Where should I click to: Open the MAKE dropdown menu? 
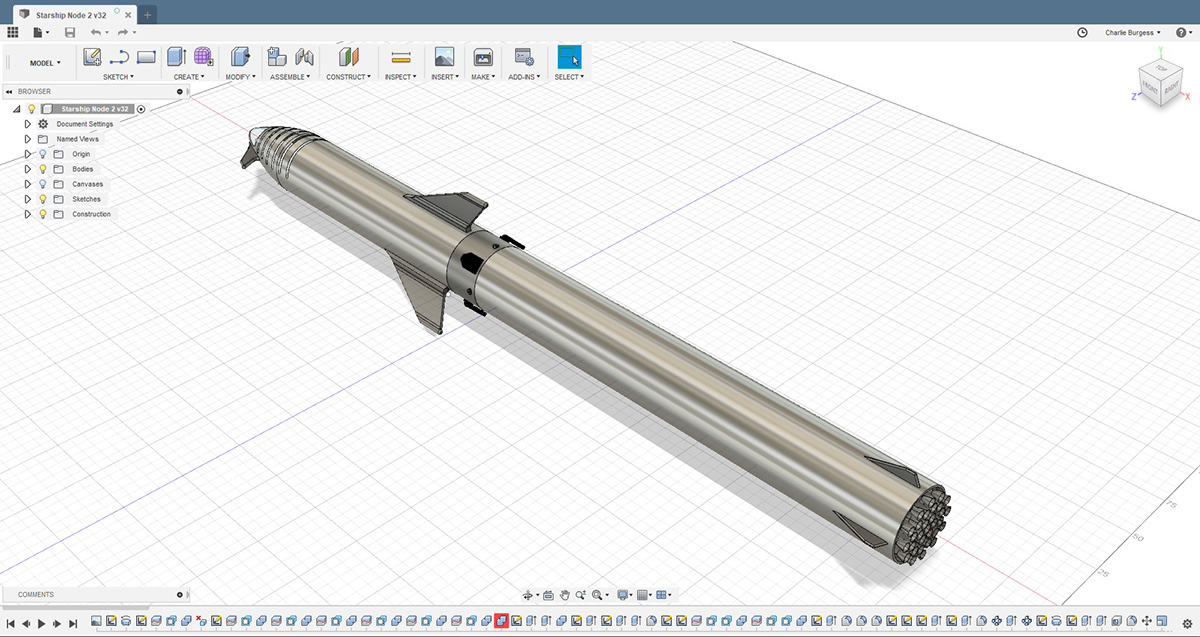(x=483, y=77)
